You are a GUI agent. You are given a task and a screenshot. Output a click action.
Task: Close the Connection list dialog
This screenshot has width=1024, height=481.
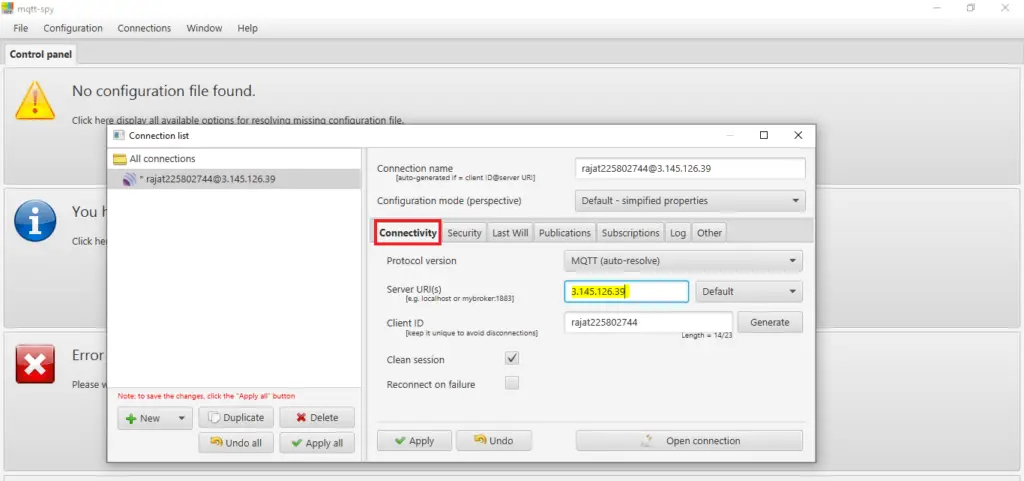click(x=797, y=135)
